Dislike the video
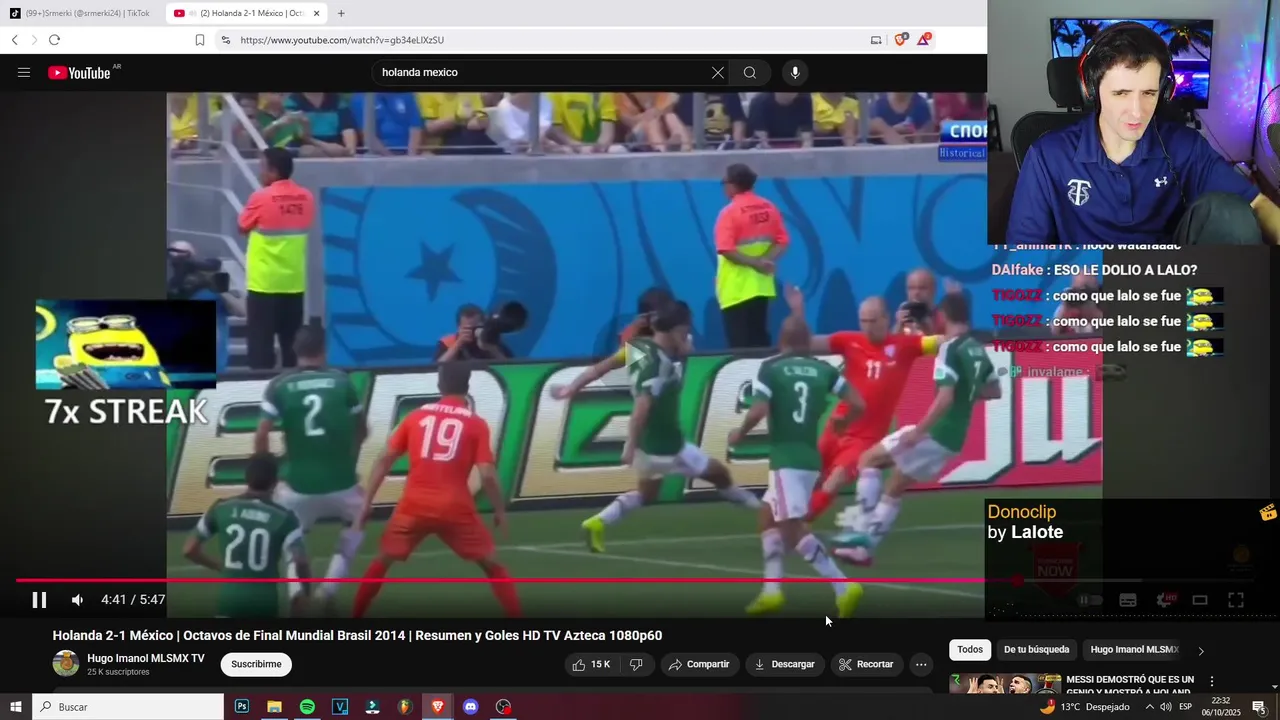Viewport: 1280px width, 720px height. 636,664
